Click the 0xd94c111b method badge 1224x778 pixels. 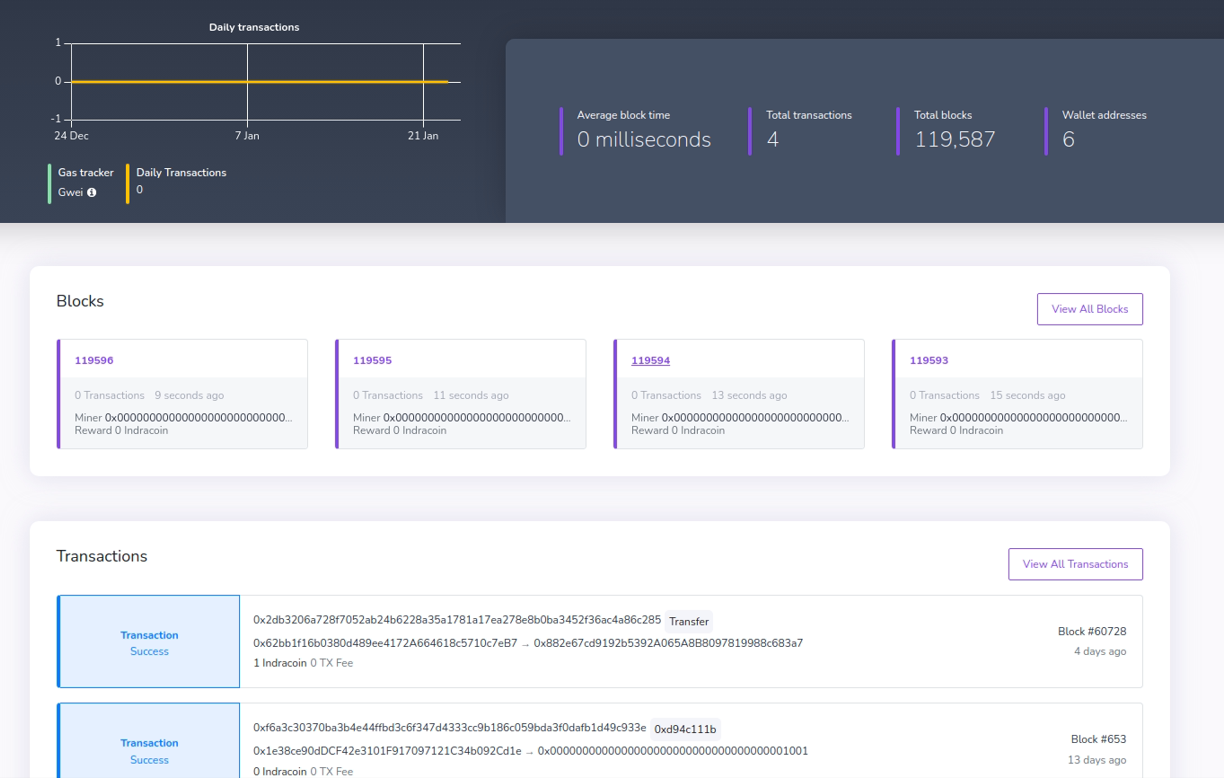(x=685, y=729)
